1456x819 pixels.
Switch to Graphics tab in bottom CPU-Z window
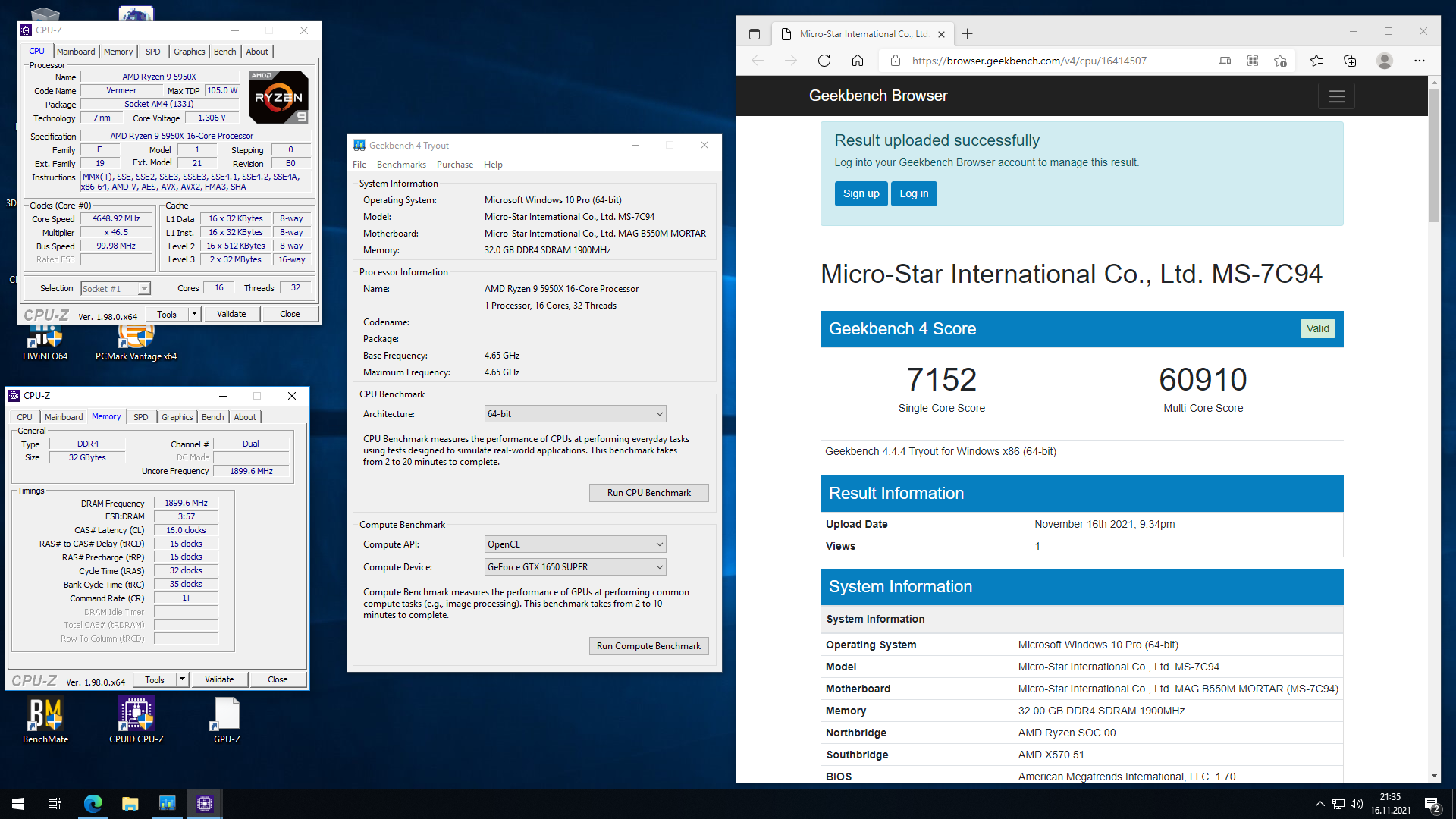(x=177, y=417)
